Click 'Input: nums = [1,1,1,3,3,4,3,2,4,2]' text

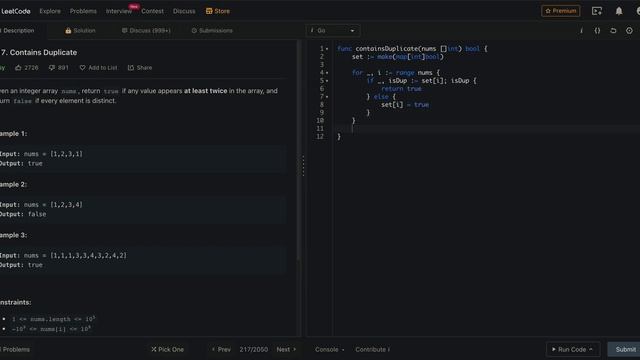click(x=63, y=255)
